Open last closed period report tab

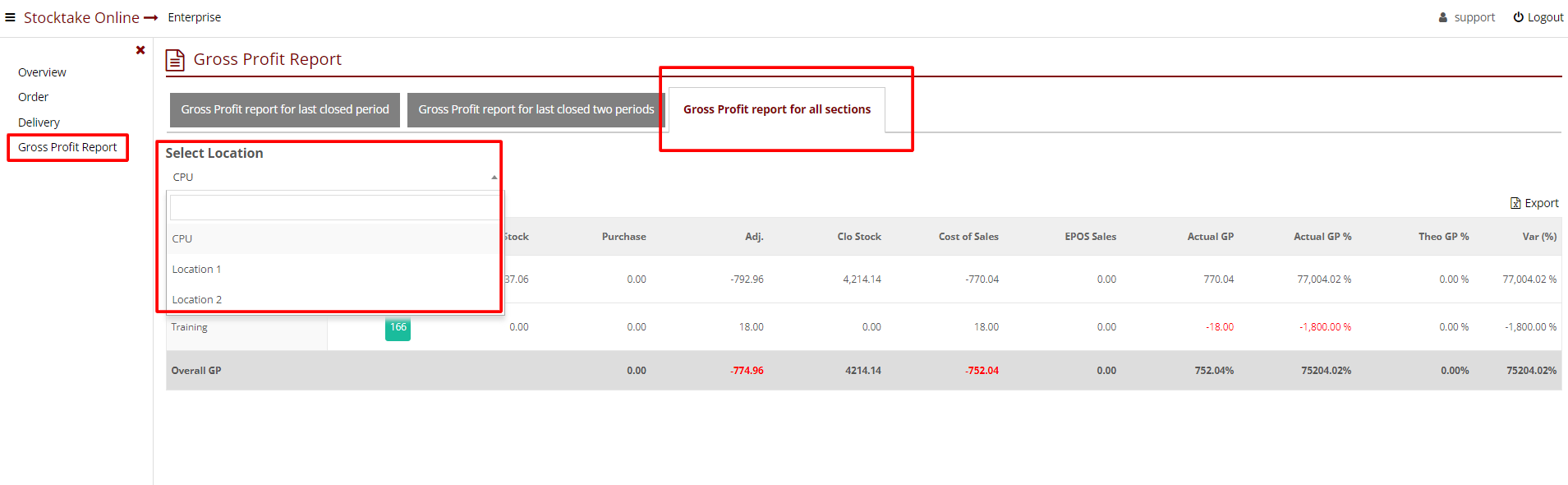click(285, 109)
